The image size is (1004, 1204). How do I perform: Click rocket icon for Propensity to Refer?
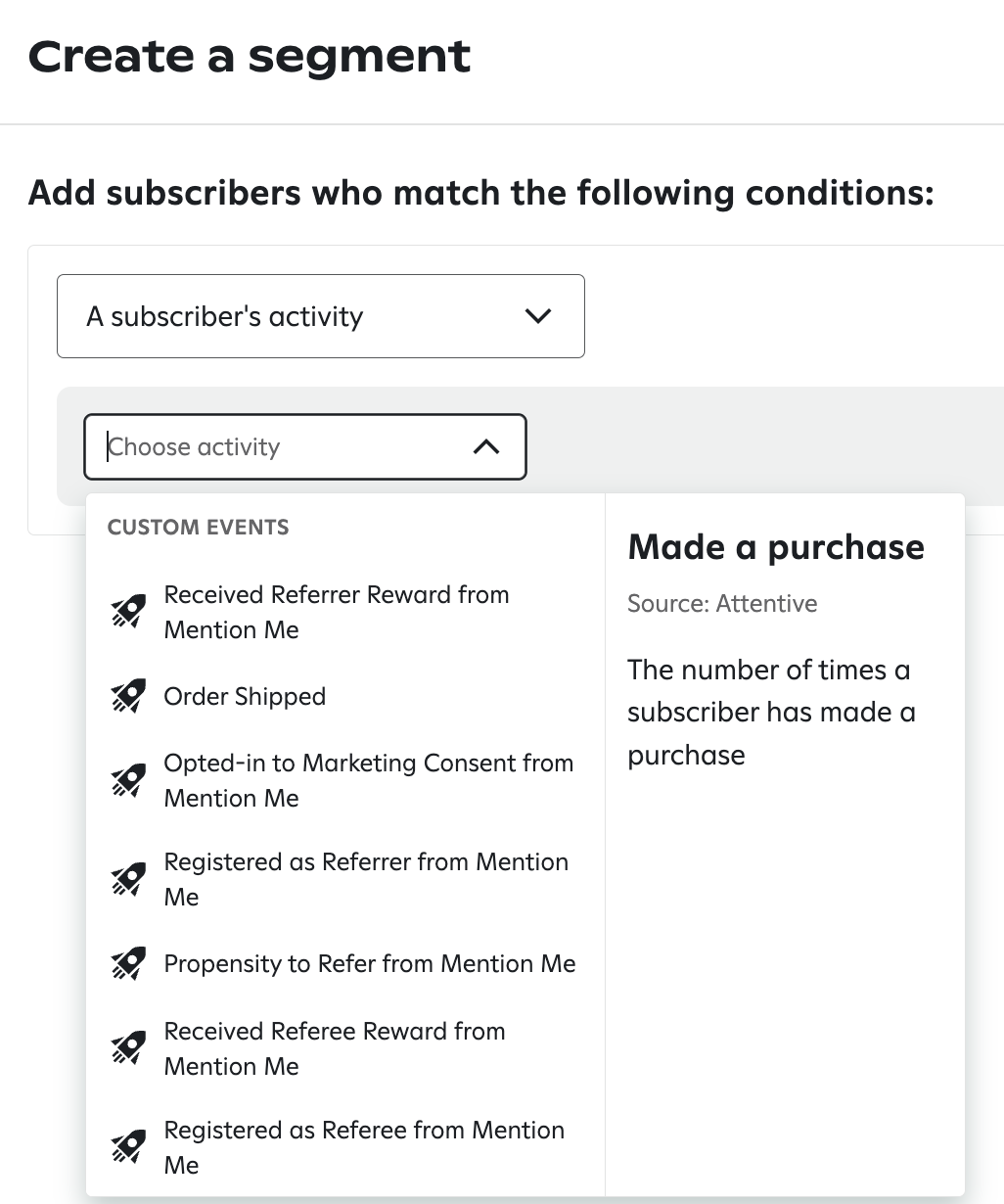click(x=128, y=963)
